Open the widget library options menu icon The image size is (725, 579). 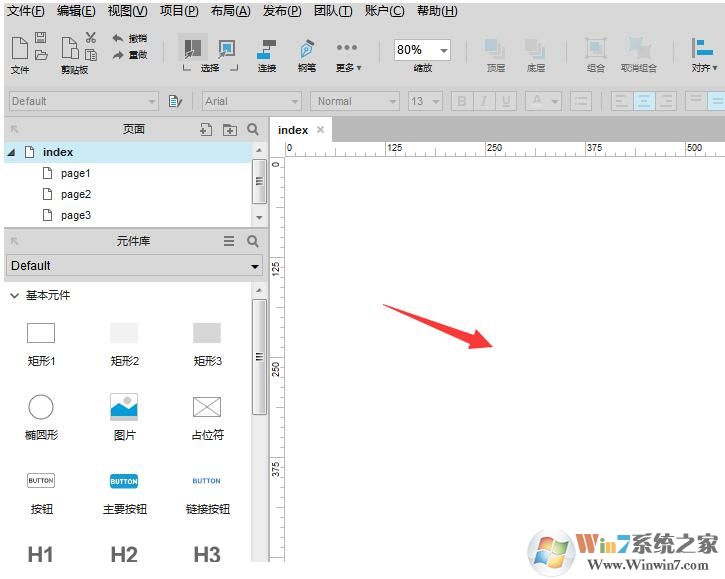click(229, 241)
